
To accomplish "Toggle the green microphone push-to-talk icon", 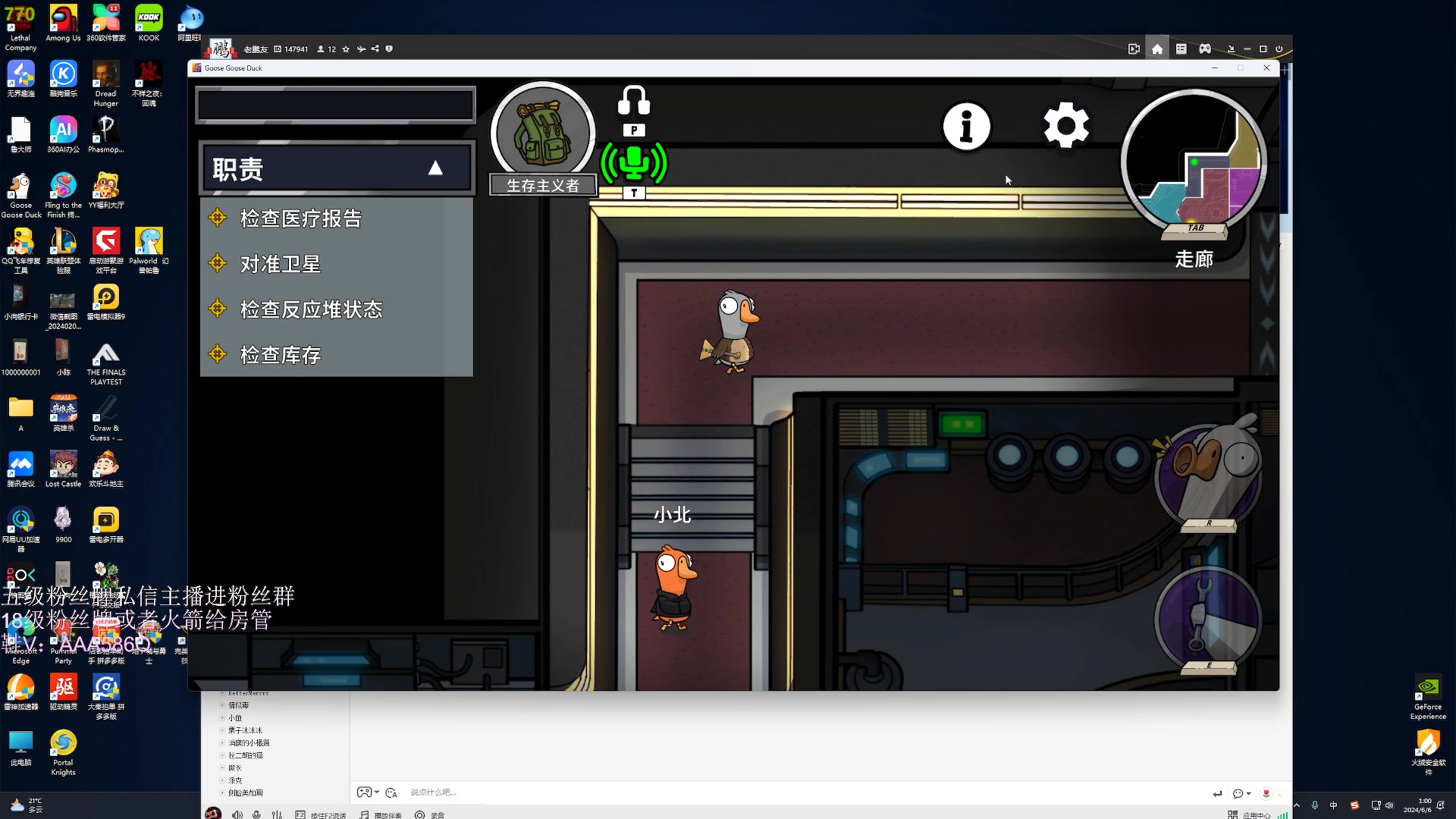I will tap(634, 162).
